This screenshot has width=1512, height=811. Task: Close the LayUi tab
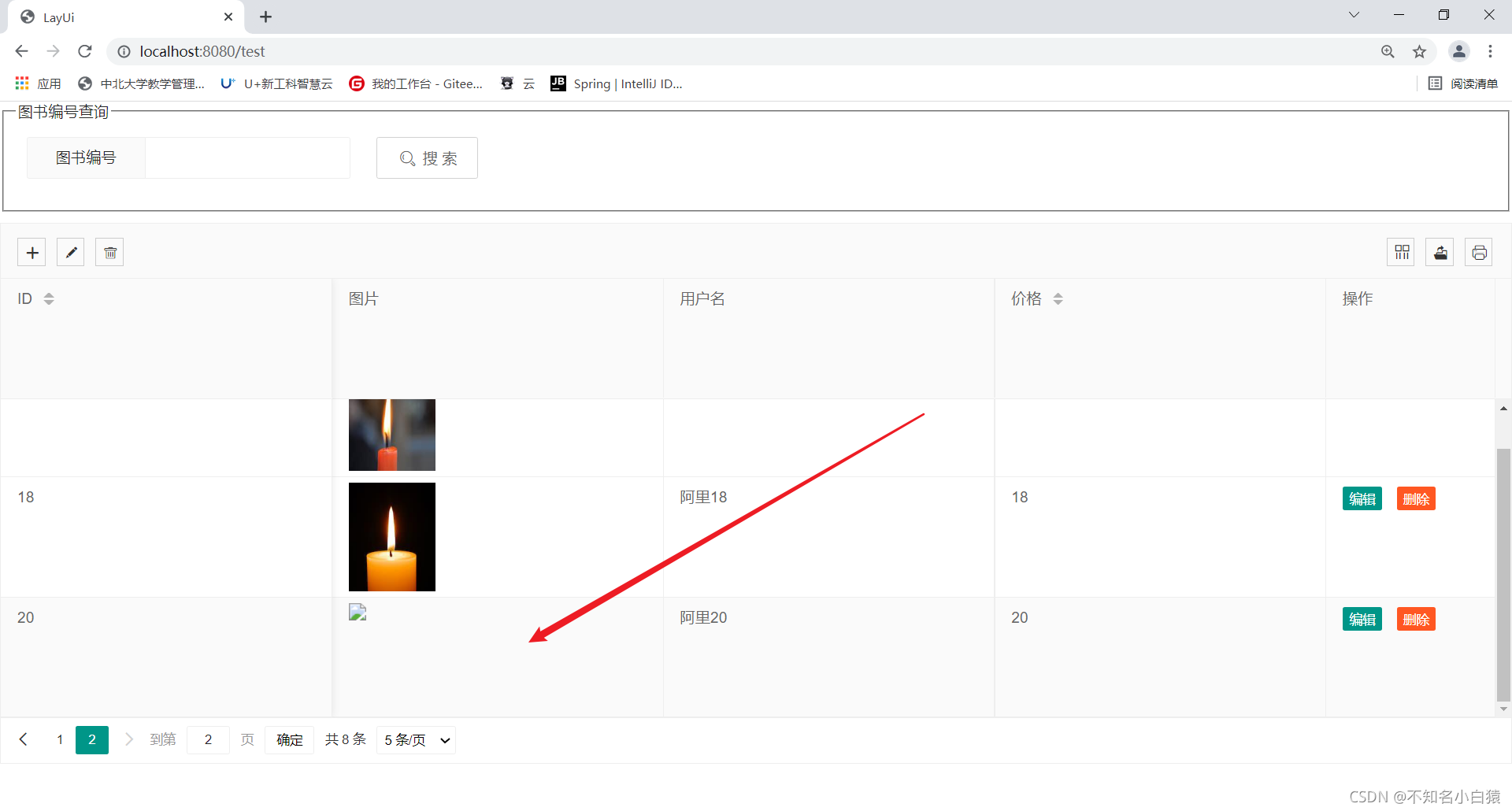pos(228,17)
